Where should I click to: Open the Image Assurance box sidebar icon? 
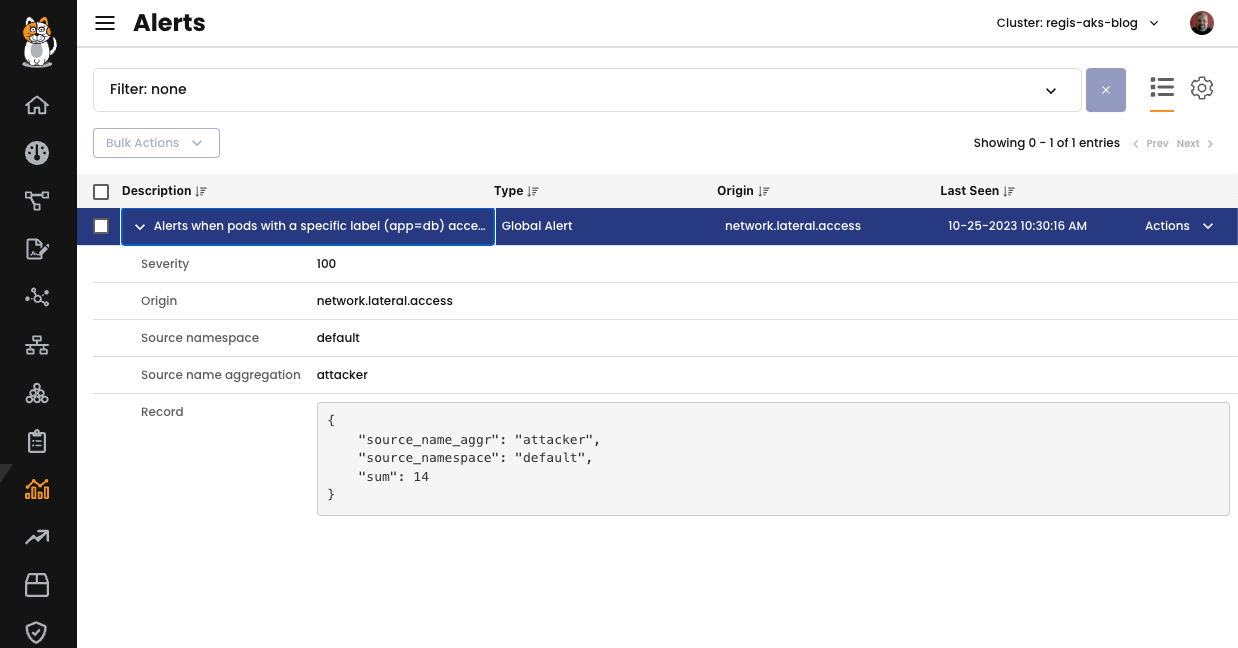click(x=37, y=585)
